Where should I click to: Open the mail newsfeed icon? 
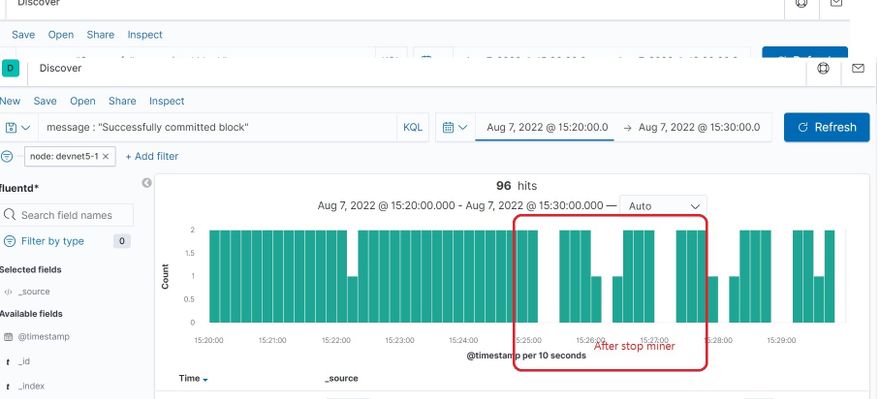click(x=858, y=68)
